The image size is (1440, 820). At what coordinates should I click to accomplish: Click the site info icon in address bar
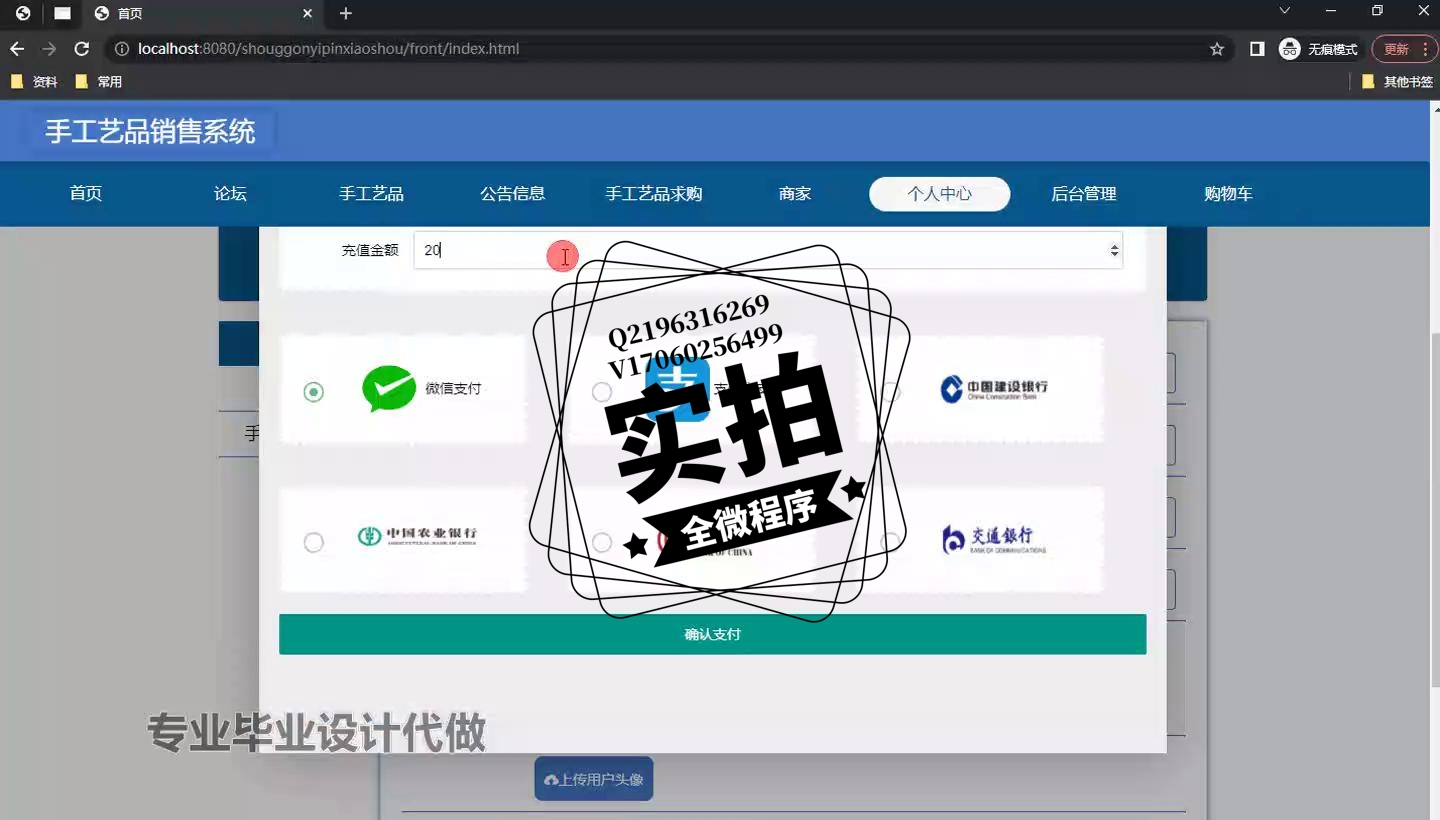122,49
